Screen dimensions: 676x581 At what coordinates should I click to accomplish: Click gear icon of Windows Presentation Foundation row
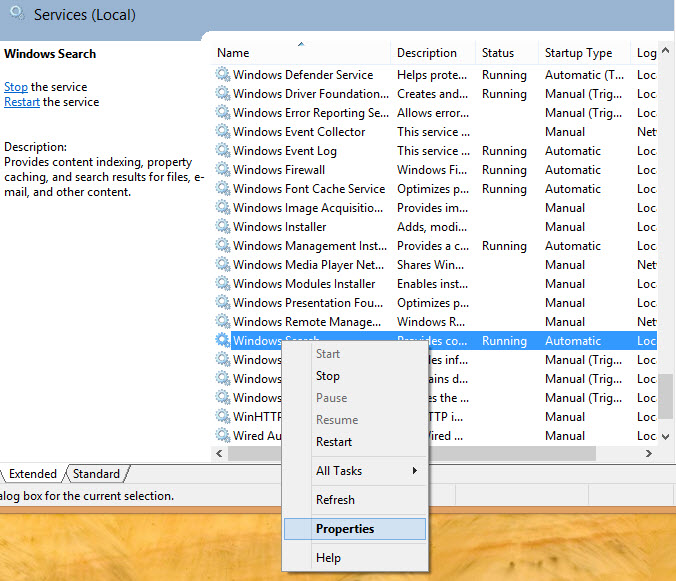[x=223, y=302]
